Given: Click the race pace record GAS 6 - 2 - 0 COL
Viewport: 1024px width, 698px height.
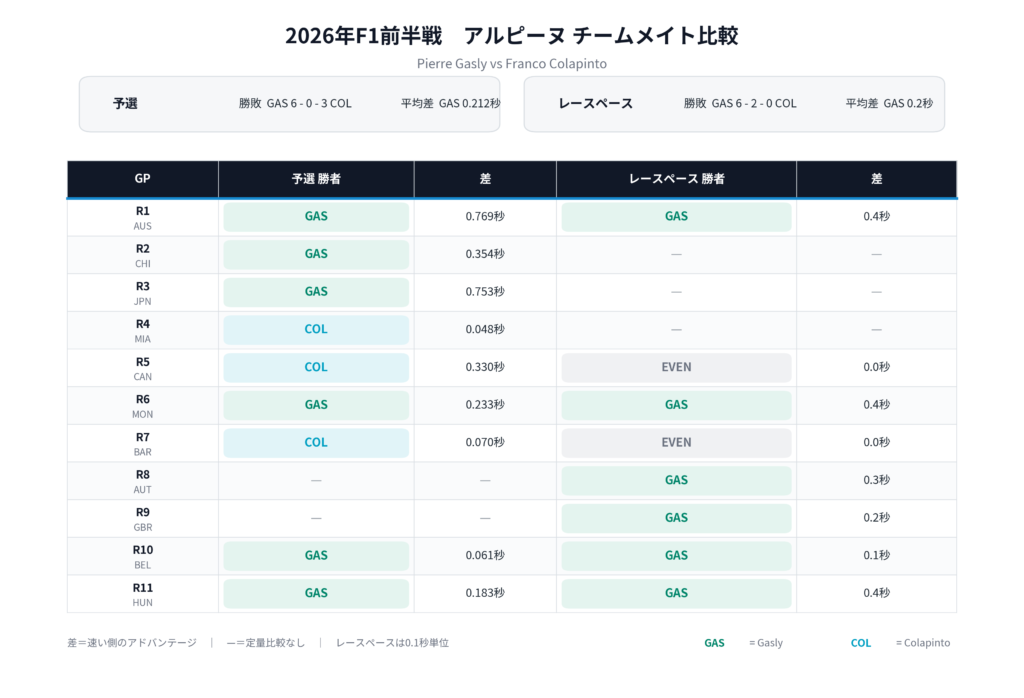Looking at the screenshot, I should (754, 103).
